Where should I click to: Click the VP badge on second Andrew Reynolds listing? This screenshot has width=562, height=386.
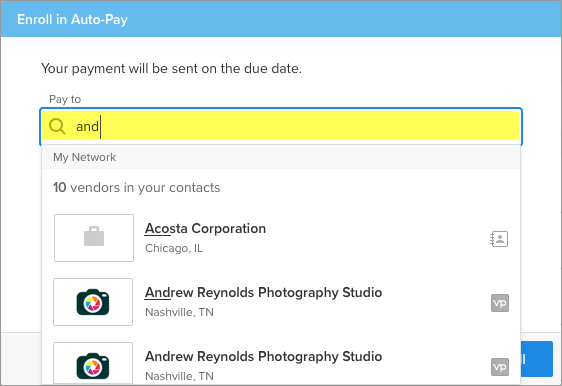click(500, 367)
